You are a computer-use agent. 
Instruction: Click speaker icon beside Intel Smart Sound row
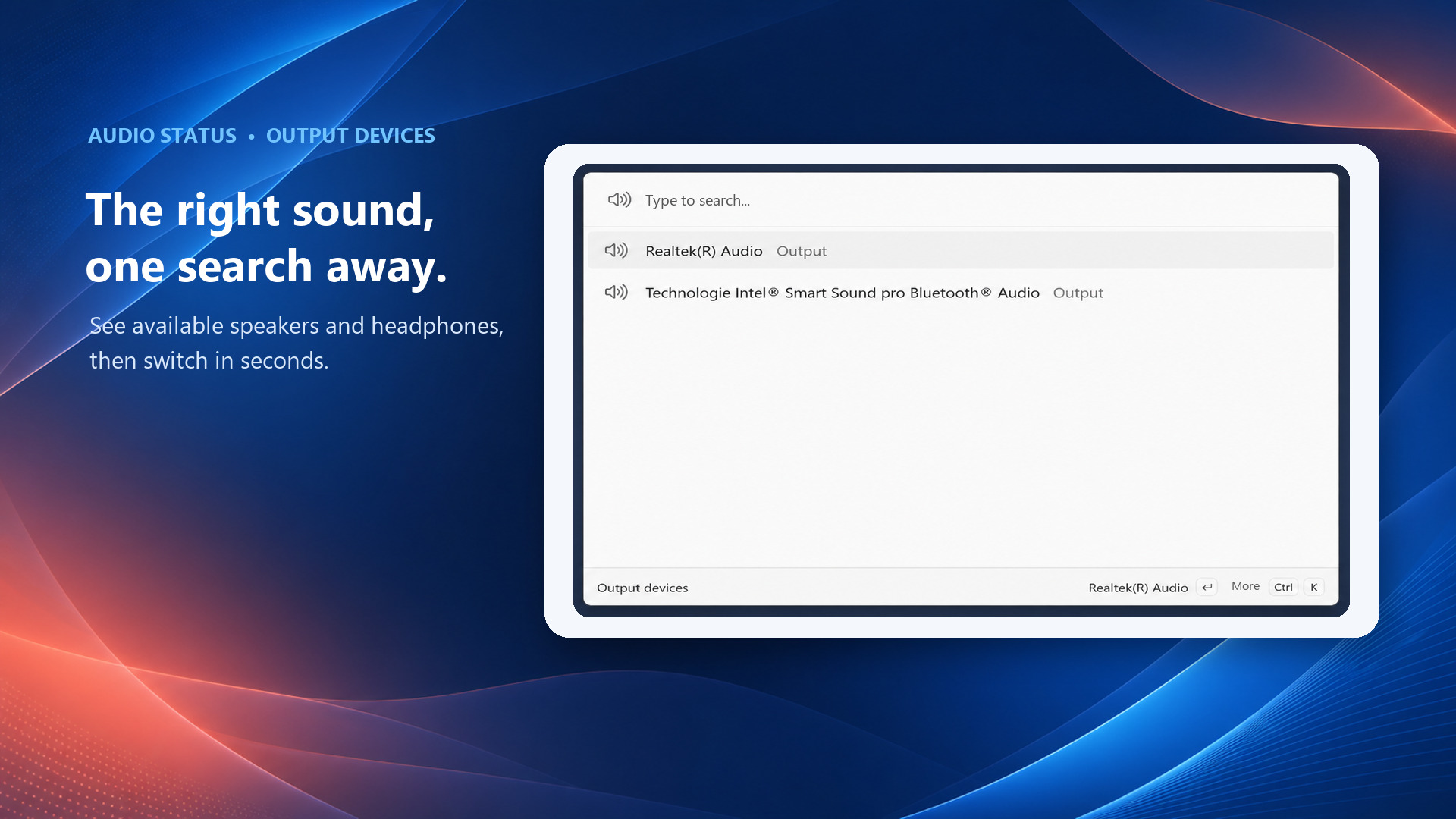pyautogui.click(x=616, y=292)
